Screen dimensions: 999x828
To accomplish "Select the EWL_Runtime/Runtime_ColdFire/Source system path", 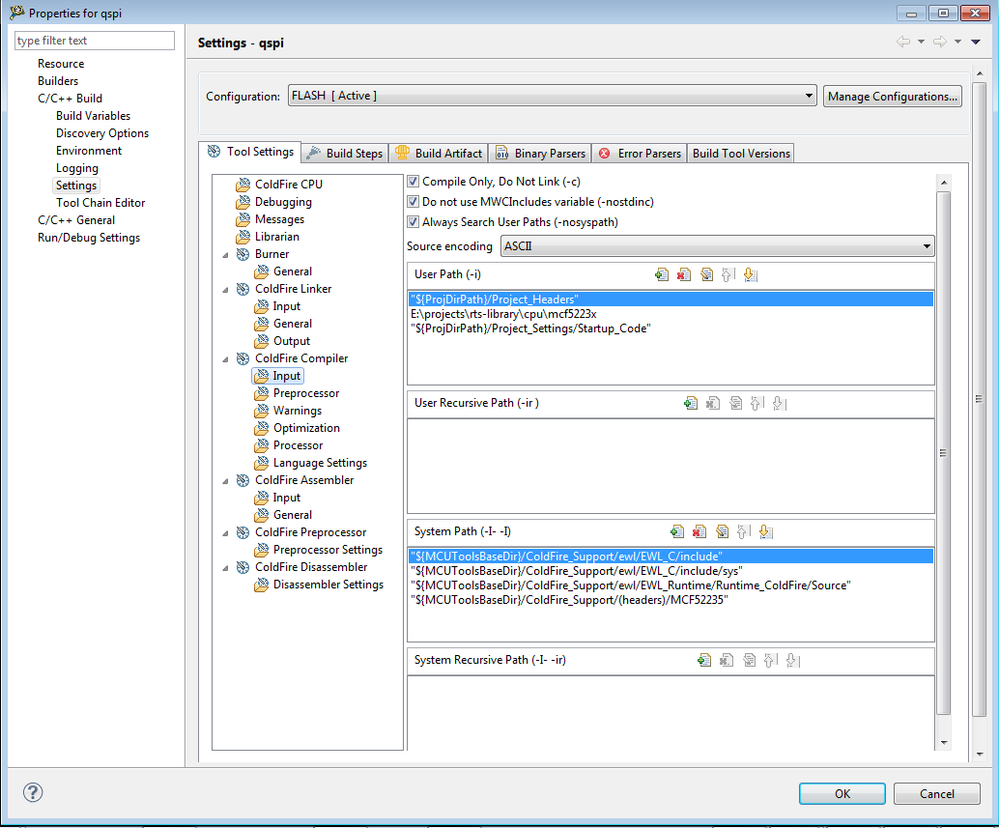I will pos(631,586).
